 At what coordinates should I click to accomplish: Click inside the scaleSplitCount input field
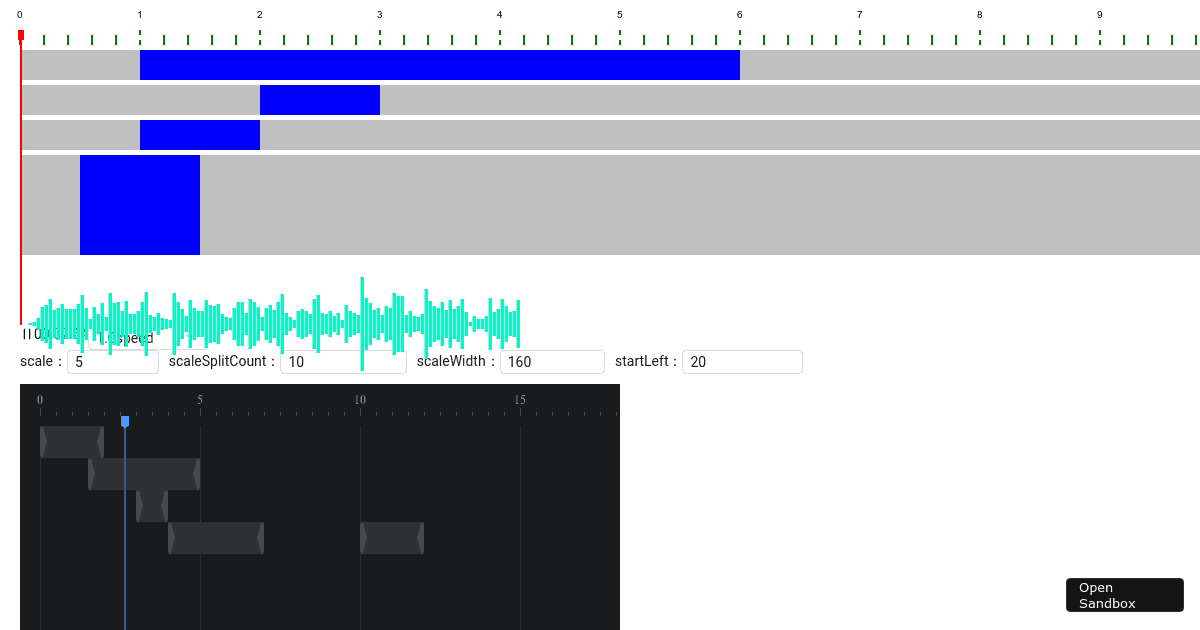[342, 361]
